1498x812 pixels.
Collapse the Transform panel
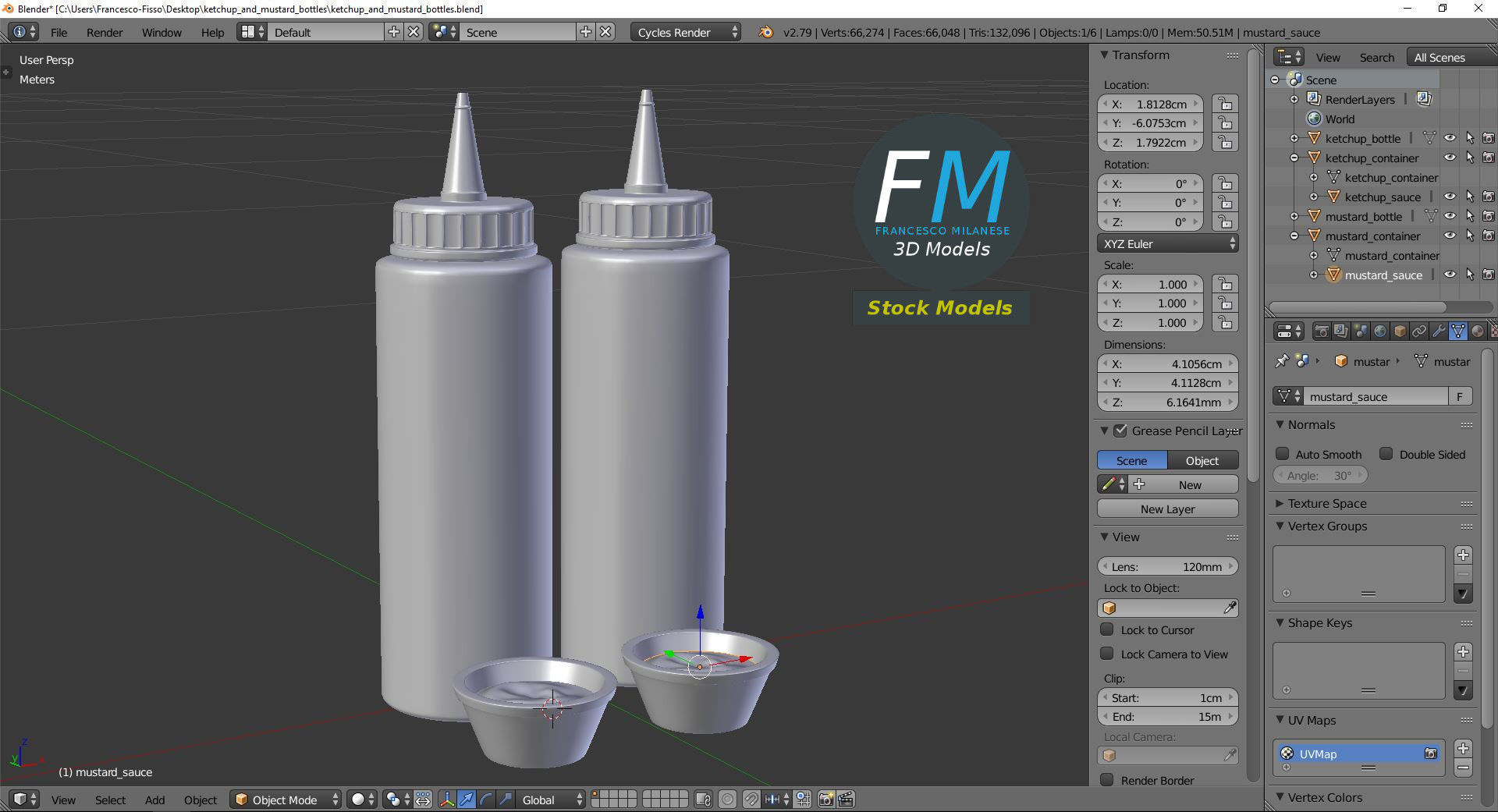point(1104,55)
